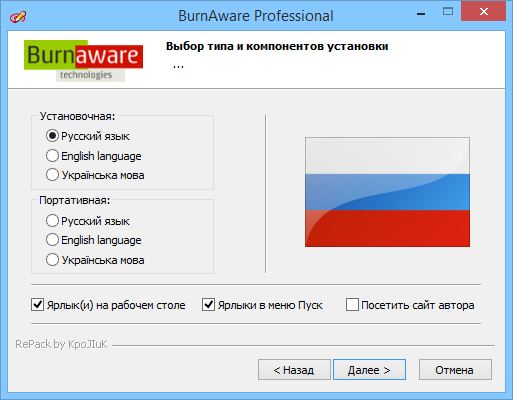Click the Russian flag image

(x=387, y=192)
